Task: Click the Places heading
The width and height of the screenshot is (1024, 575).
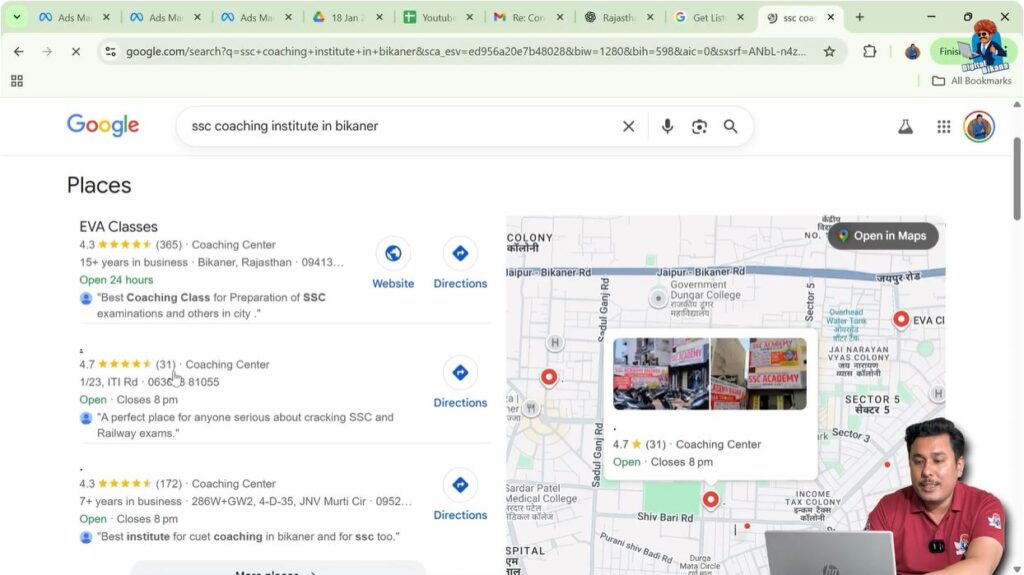Action: tap(99, 185)
